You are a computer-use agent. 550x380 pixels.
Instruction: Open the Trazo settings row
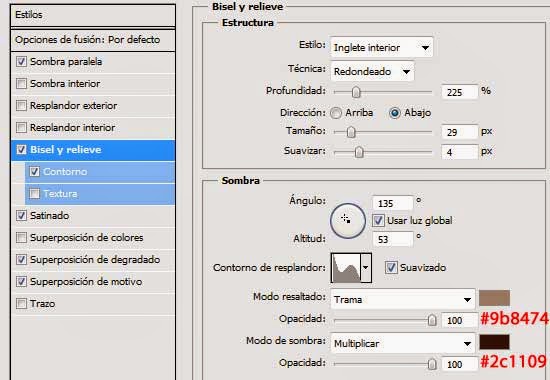pyautogui.click(x=93, y=304)
